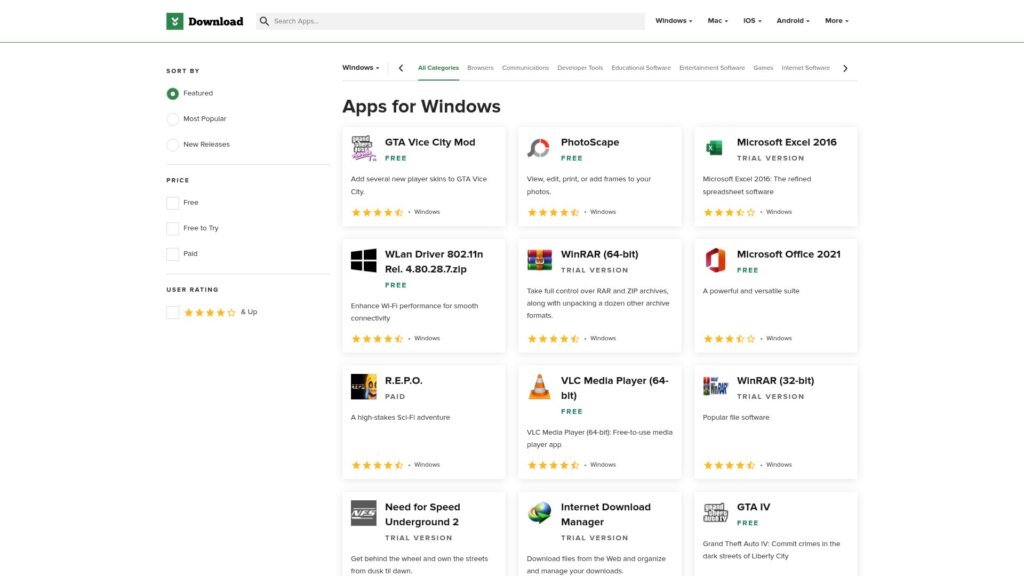Open the Microsoft Office 2021 title link
Image resolution: width=1024 pixels, height=576 pixels.
tap(788, 255)
